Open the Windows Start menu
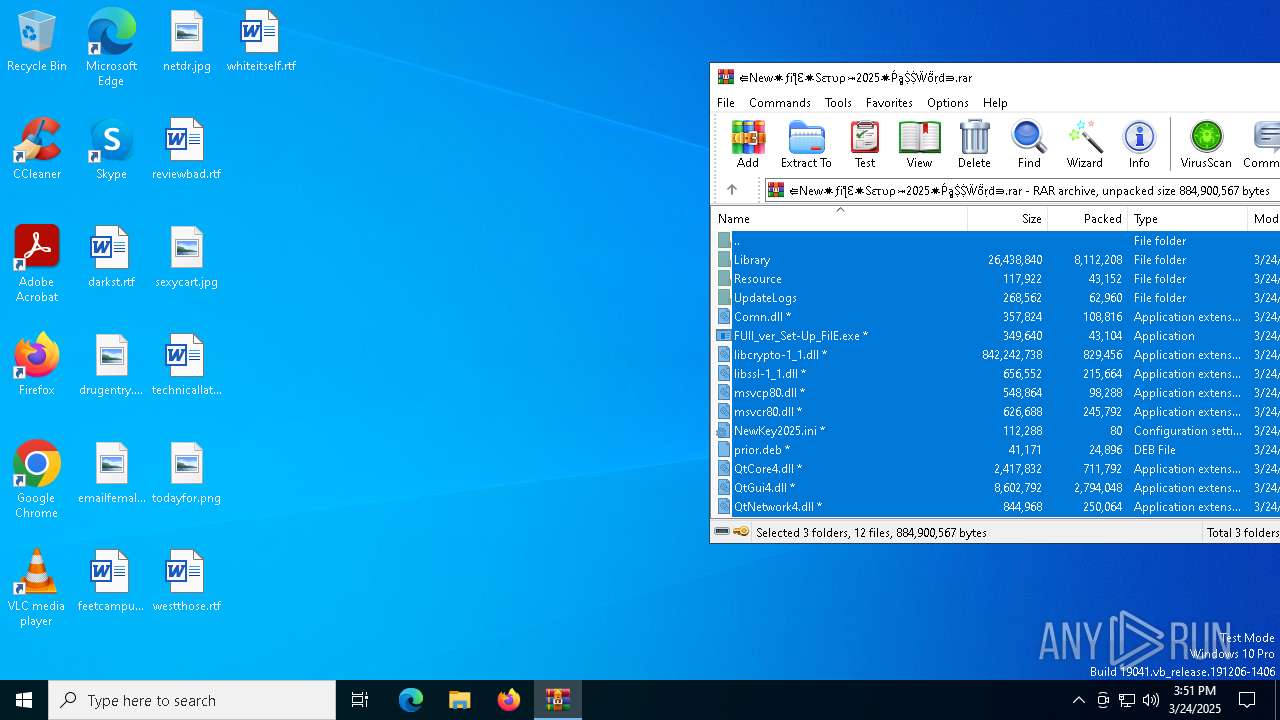Viewport: 1280px width, 720px height. [x=24, y=700]
